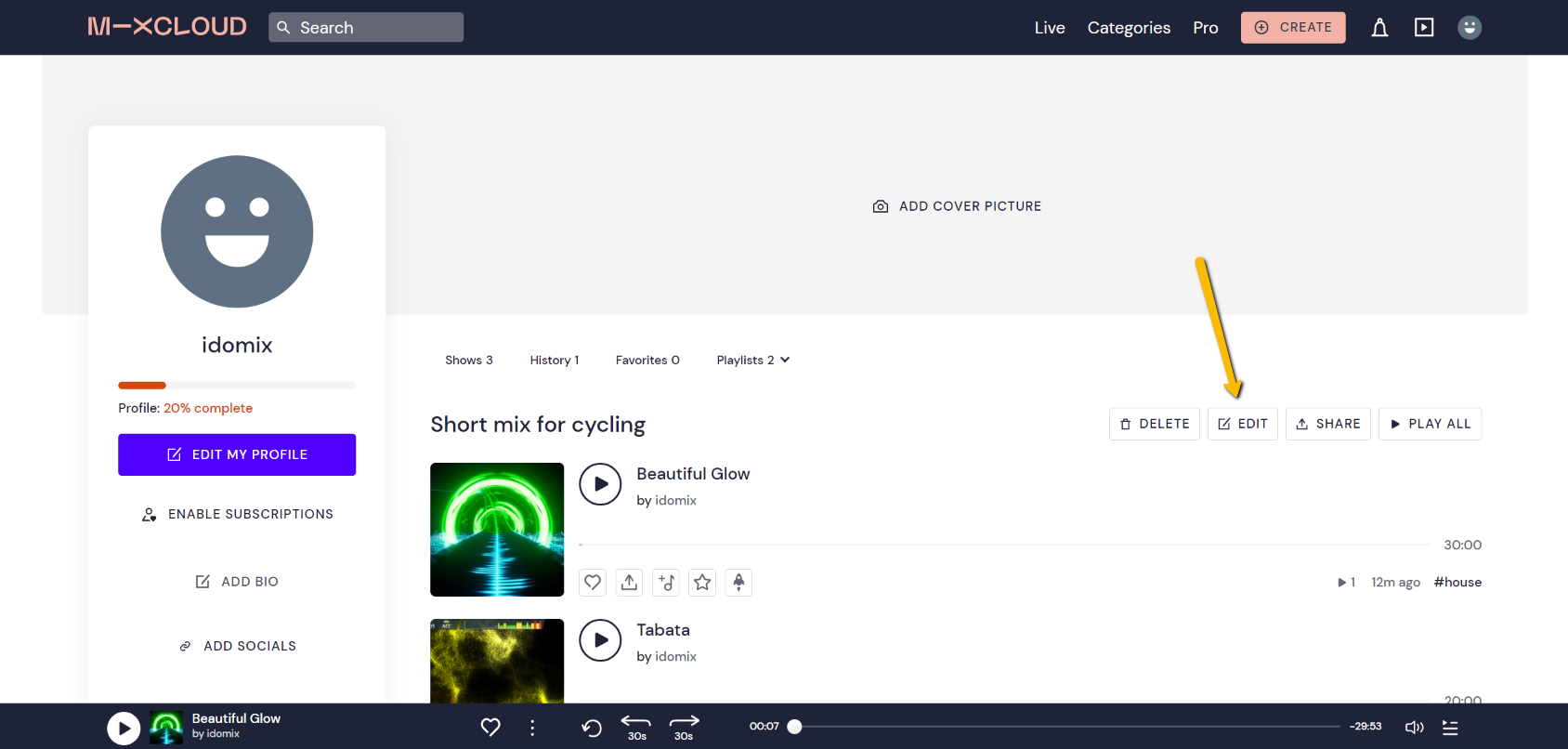Open the History tab
The height and width of the screenshot is (749, 1568).
554,361
